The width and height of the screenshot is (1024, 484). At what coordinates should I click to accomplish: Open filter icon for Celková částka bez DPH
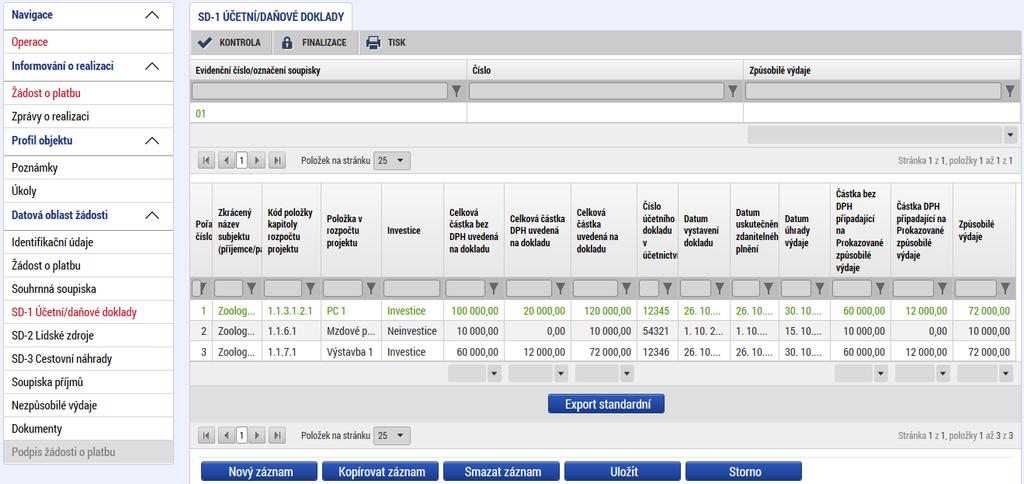click(x=494, y=288)
